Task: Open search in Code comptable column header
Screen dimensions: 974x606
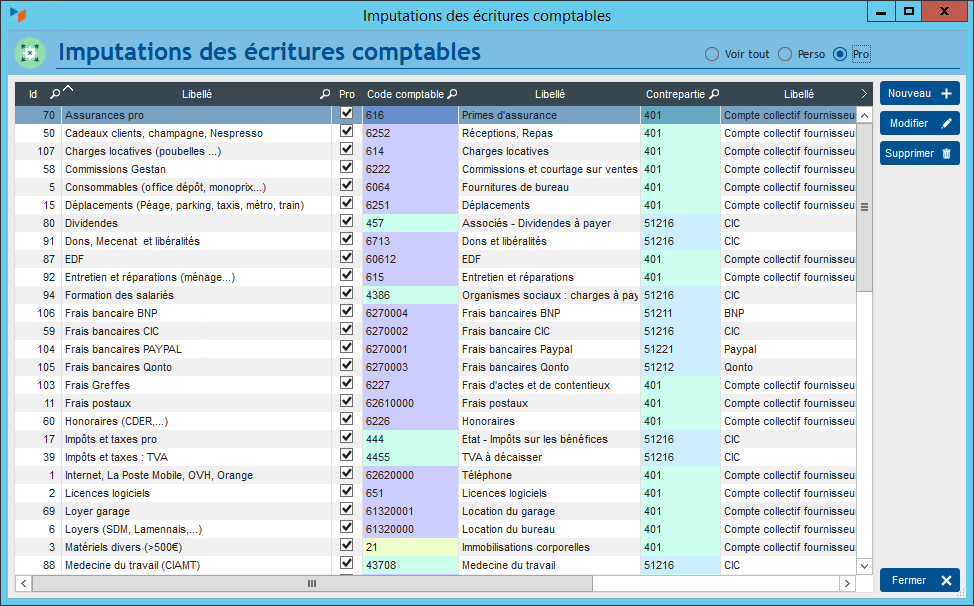Action: pos(452,94)
